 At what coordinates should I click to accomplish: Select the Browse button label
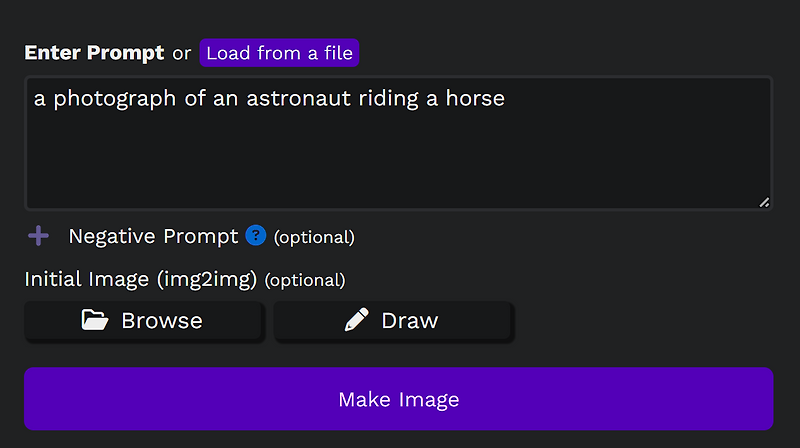pos(162,320)
